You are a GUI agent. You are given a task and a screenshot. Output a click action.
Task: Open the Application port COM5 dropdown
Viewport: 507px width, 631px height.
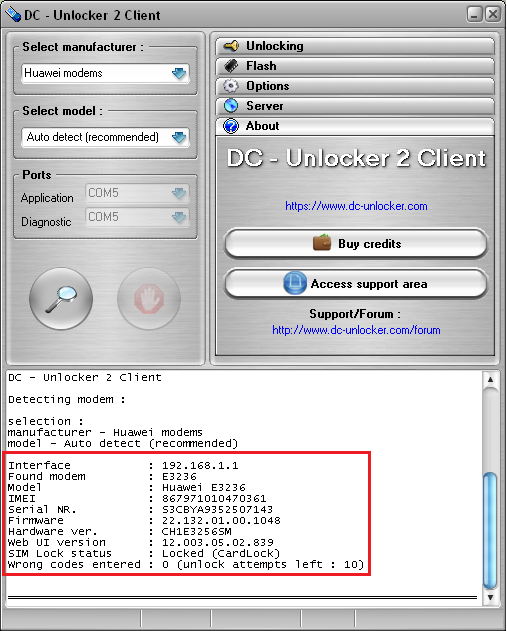click(137, 193)
